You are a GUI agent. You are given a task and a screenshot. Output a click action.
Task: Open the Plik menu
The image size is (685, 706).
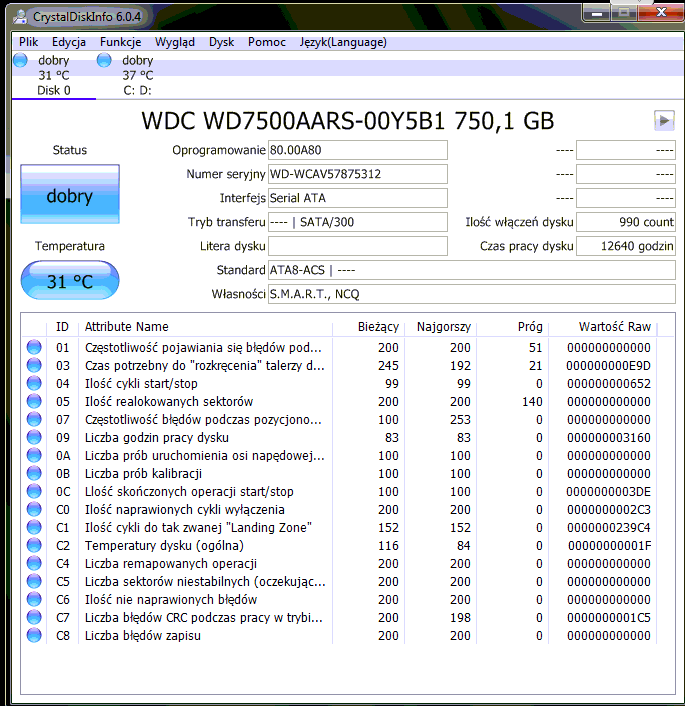[x=28, y=42]
